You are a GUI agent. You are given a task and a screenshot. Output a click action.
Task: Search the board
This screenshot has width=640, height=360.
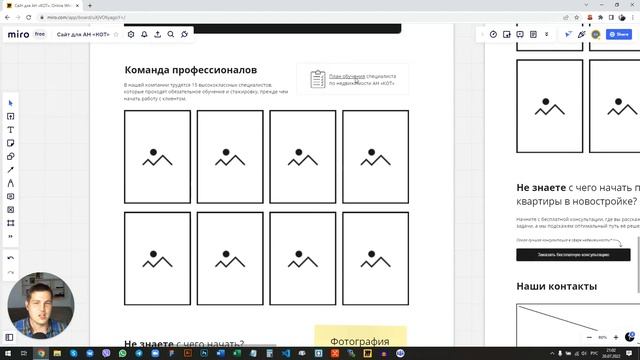pos(171,35)
